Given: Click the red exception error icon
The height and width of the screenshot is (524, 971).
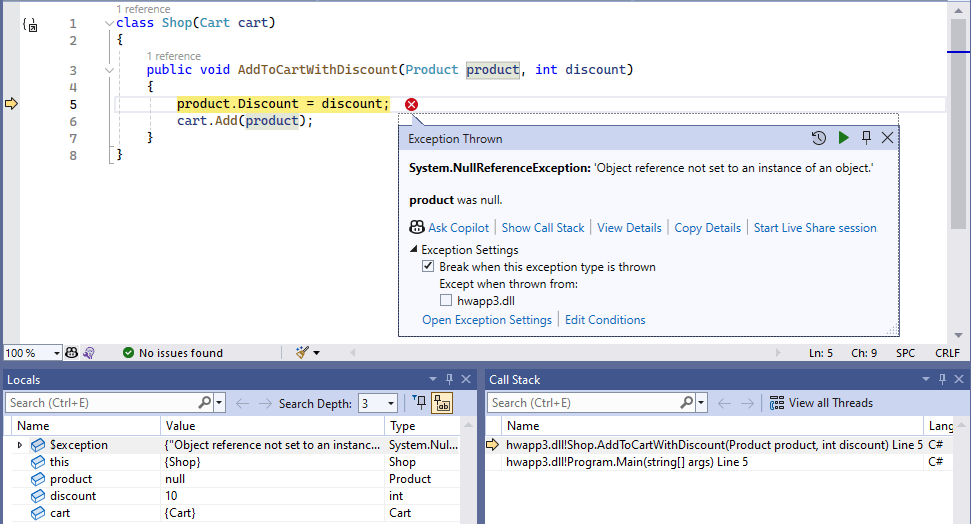Looking at the screenshot, I should pos(411,104).
